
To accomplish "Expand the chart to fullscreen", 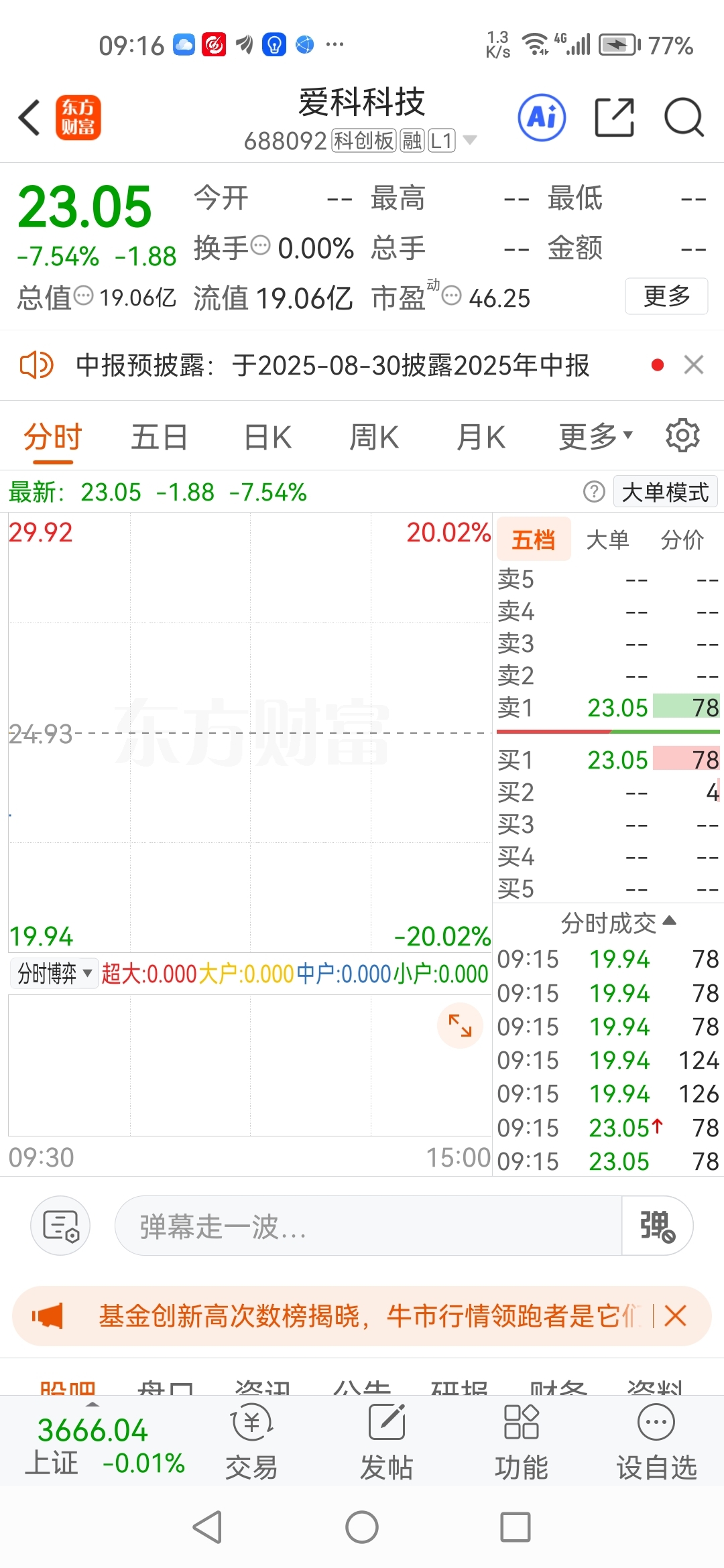I will (x=460, y=1025).
